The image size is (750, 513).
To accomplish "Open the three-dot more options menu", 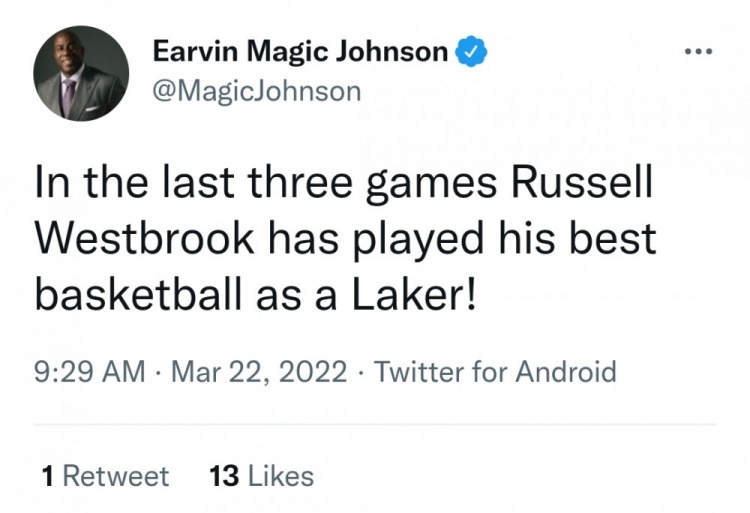I will [x=699, y=51].
